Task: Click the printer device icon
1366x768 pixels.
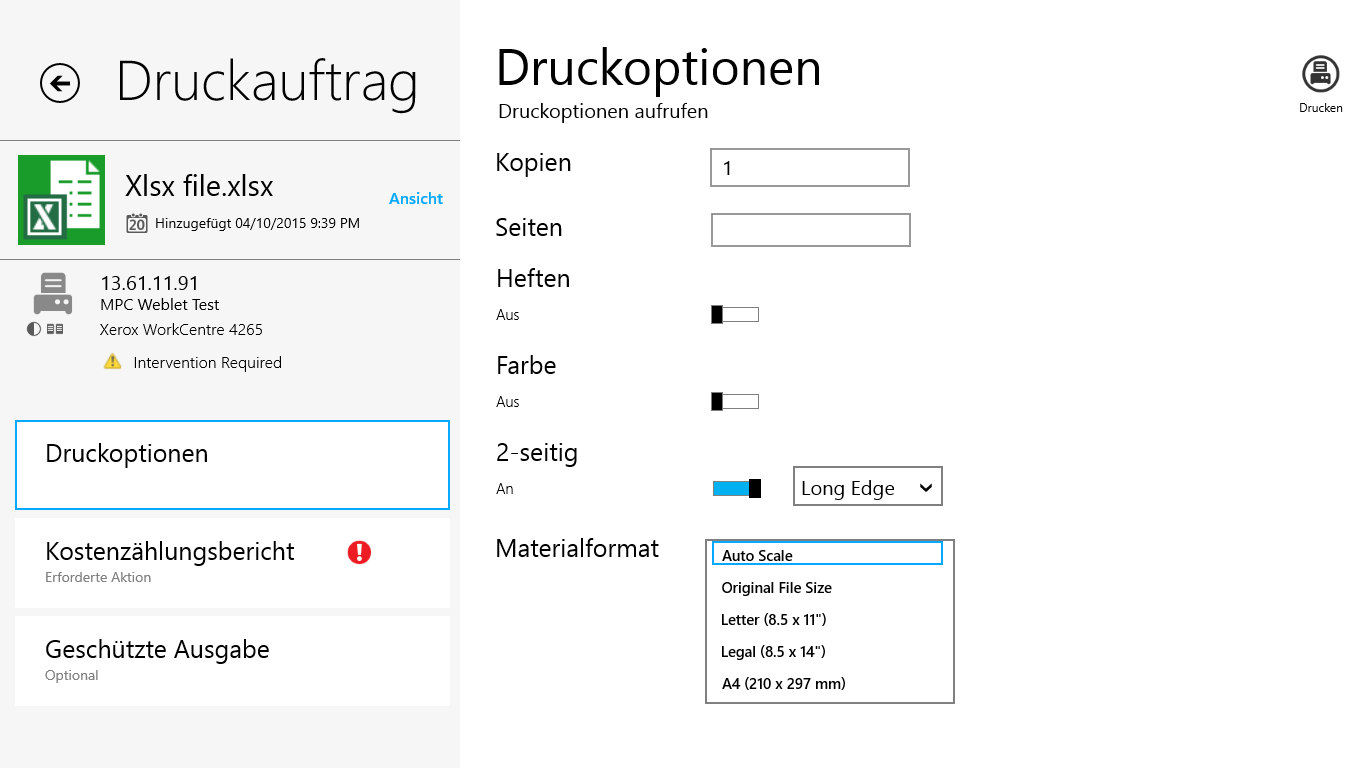Action: coord(52,293)
